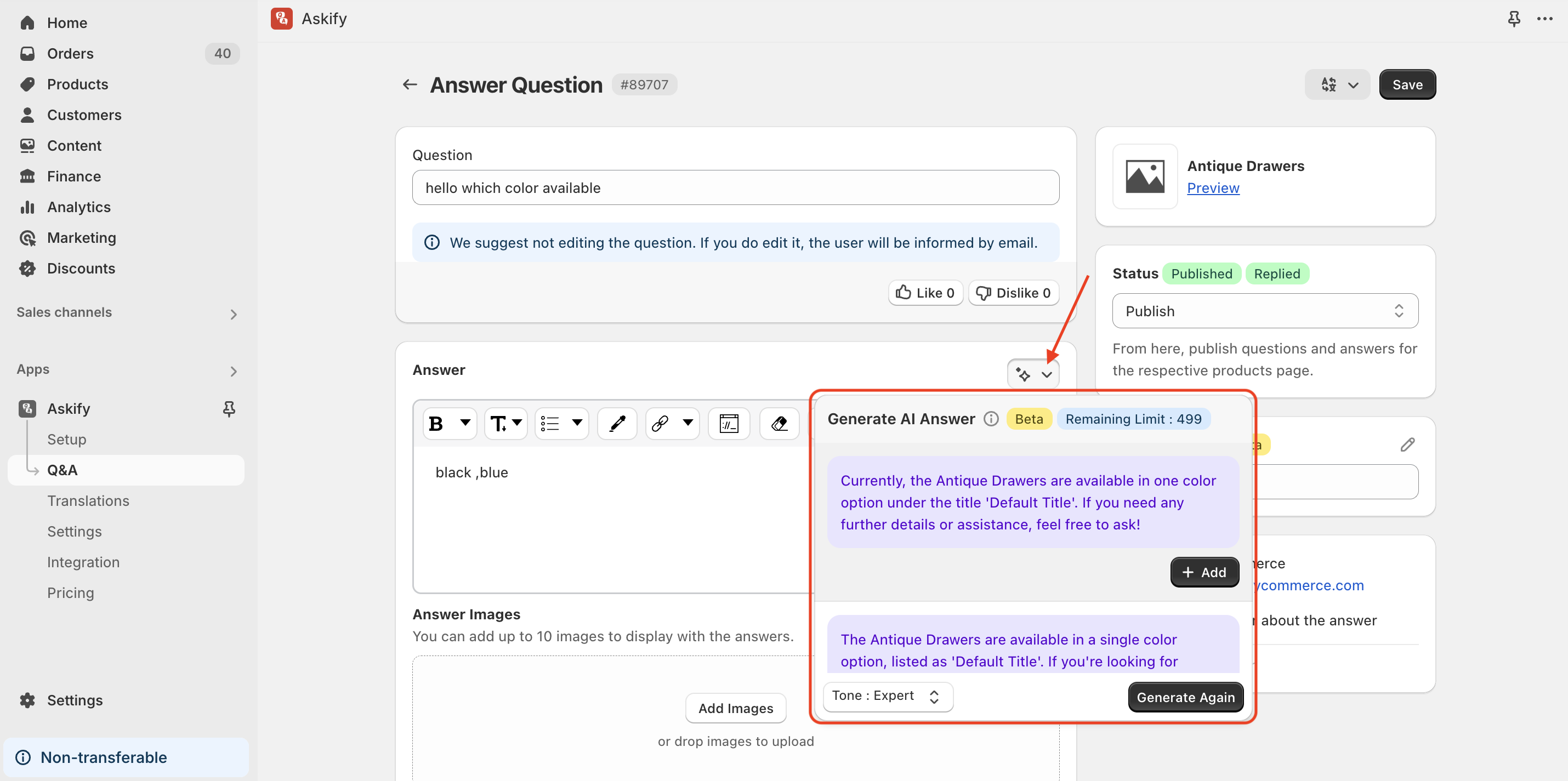Open the Tone : Expert selector
Image resolution: width=1568 pixels, height=781 pixels.
tap(887, 696)
